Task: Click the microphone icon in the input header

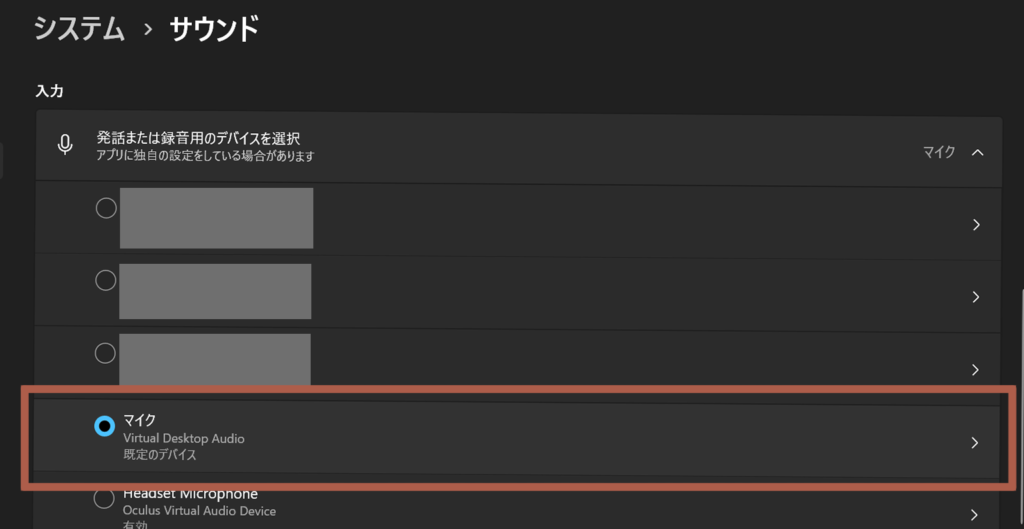Action: click(x=65, y=146)
